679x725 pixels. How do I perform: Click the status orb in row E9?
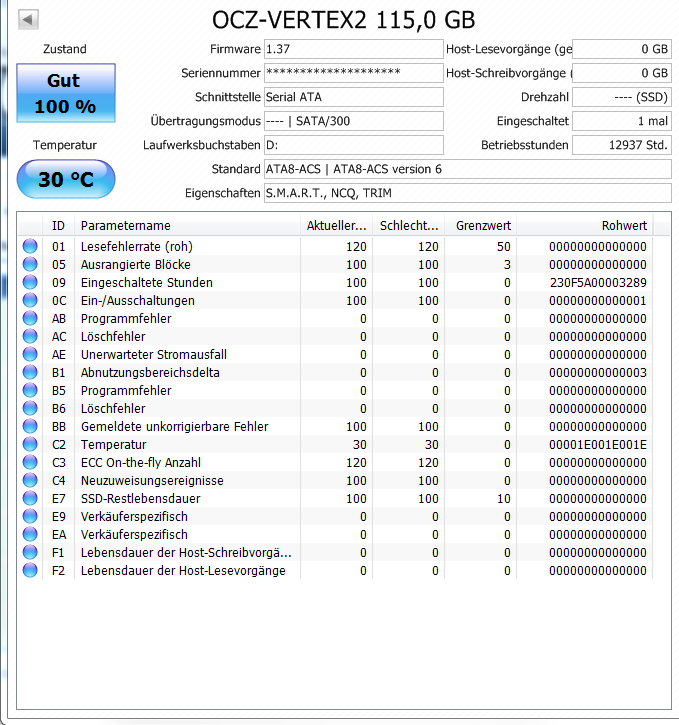[30, 516]
